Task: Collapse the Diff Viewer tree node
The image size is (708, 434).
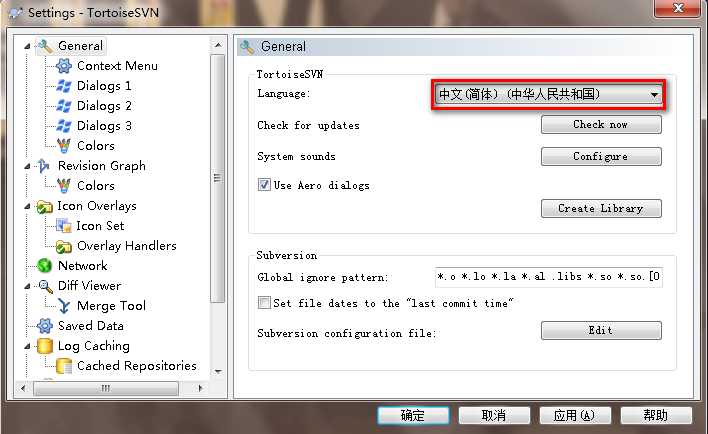Action: 27,286
